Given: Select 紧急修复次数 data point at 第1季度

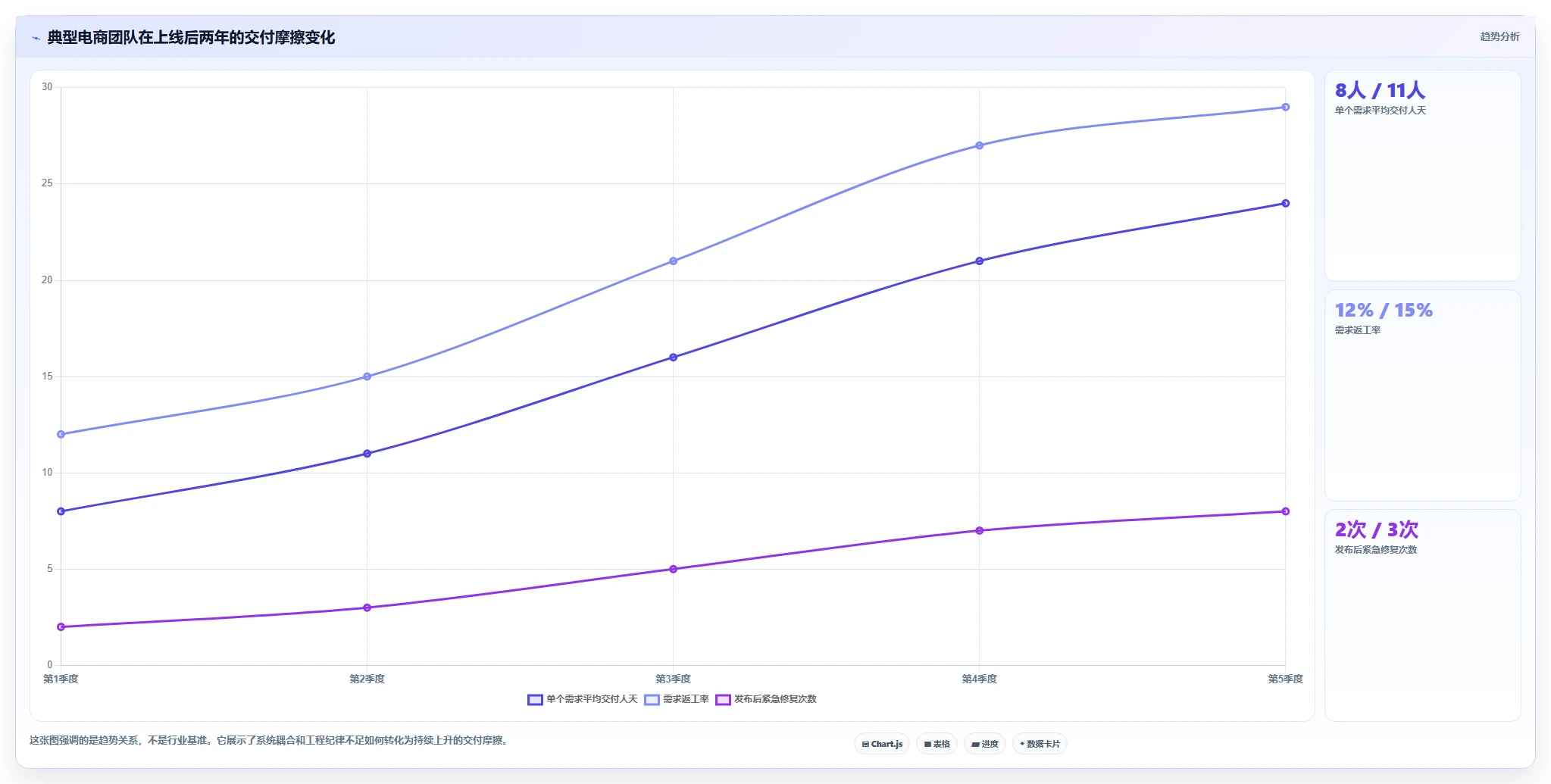Looking at the screenshot, I should tap(61, 627).
